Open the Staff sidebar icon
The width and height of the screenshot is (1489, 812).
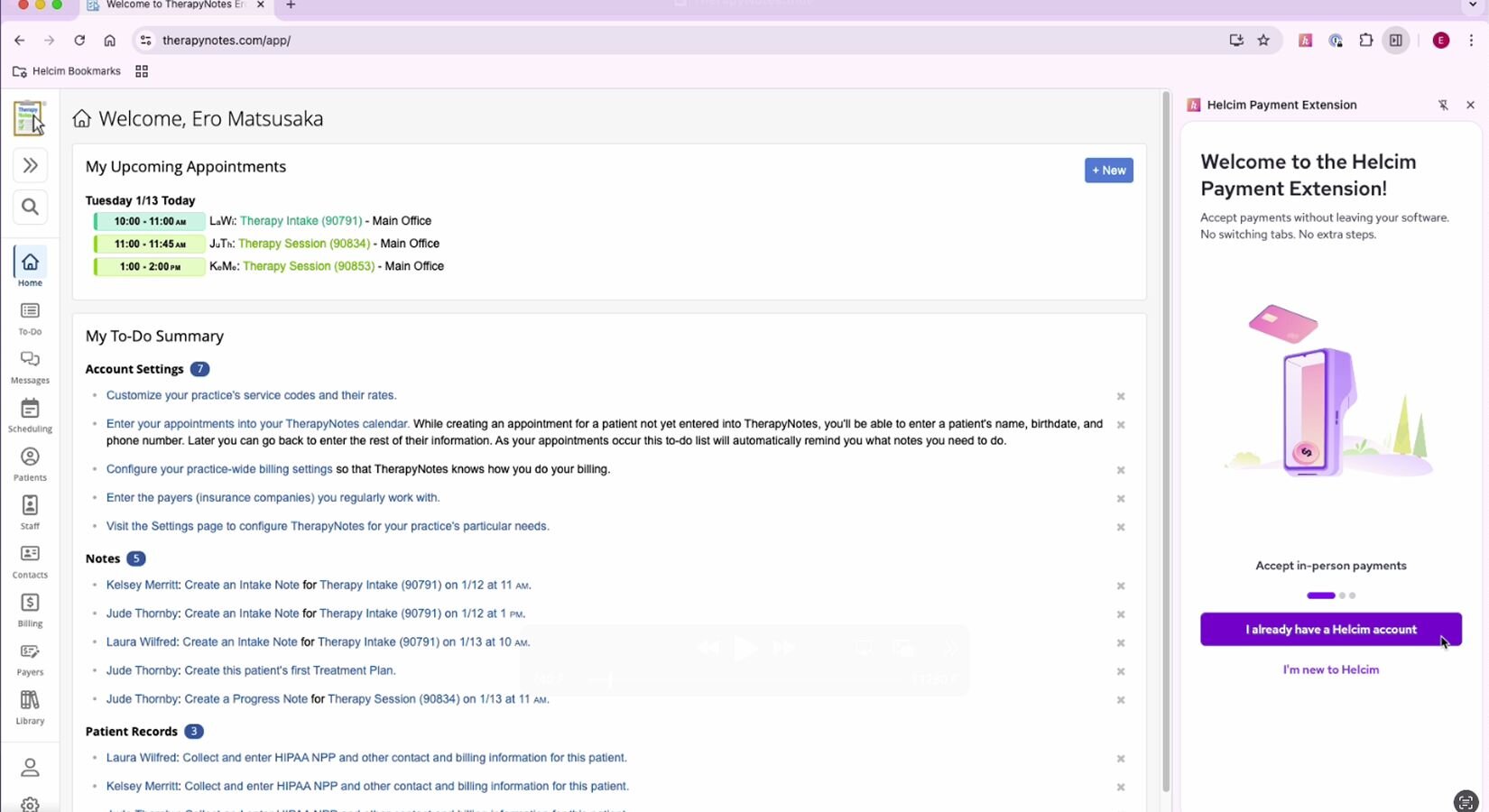pyautogui.click(x=30, y=512)
